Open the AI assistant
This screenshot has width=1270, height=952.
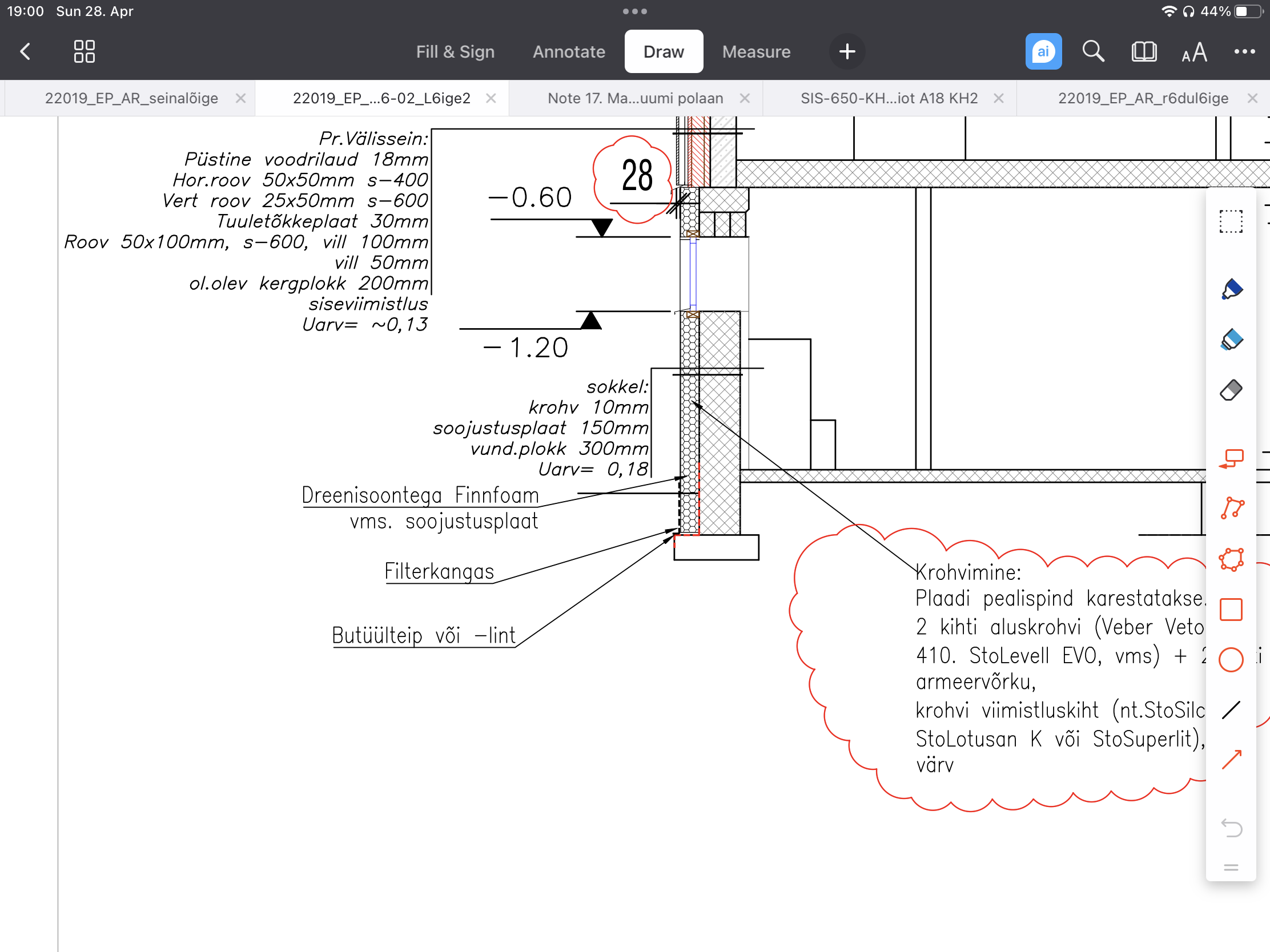1043,51
